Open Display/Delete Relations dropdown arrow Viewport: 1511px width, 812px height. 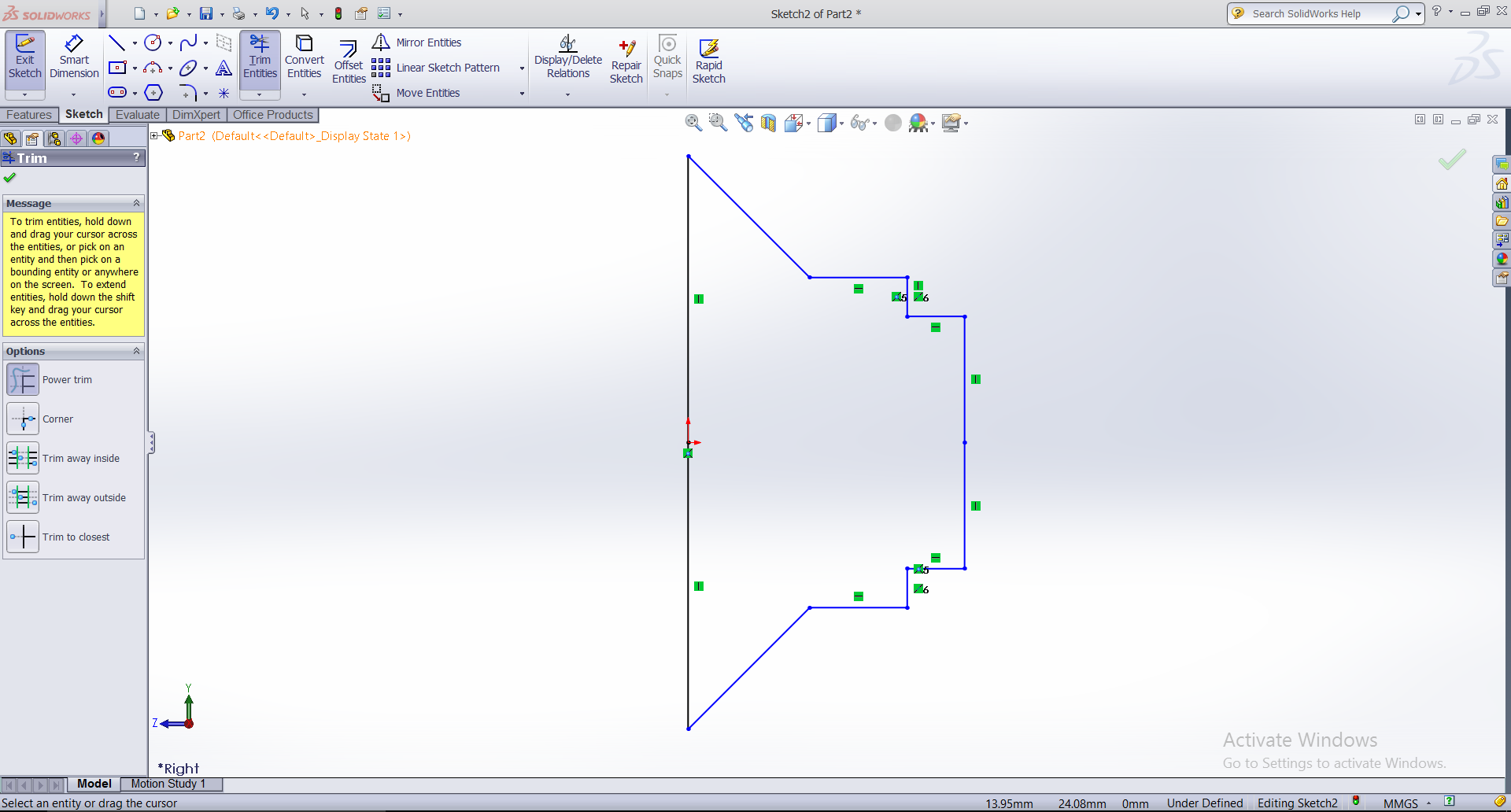pyautogui.click(x=567, y=94)
